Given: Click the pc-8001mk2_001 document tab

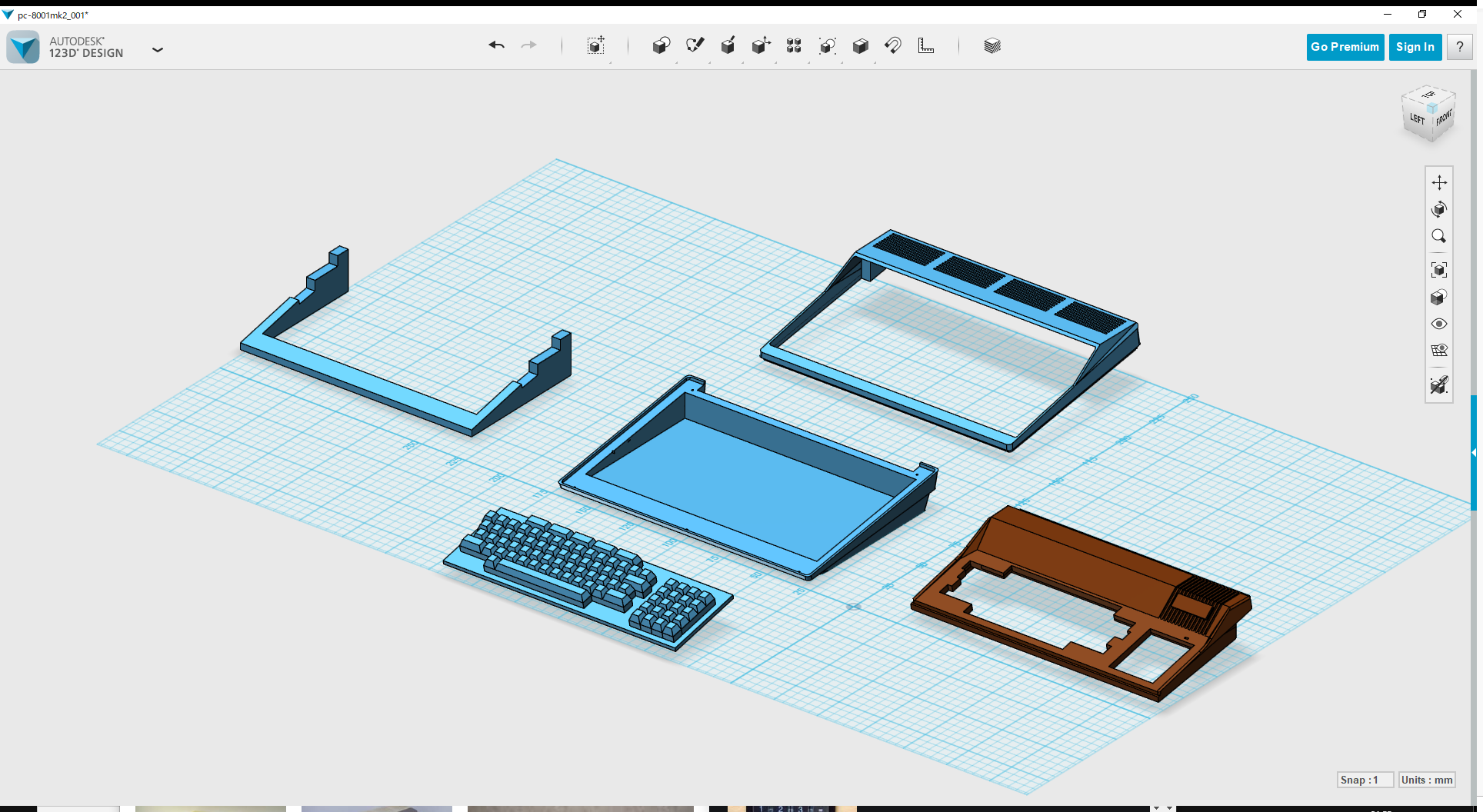Looking at the screenshot, I should coord(52,14).
